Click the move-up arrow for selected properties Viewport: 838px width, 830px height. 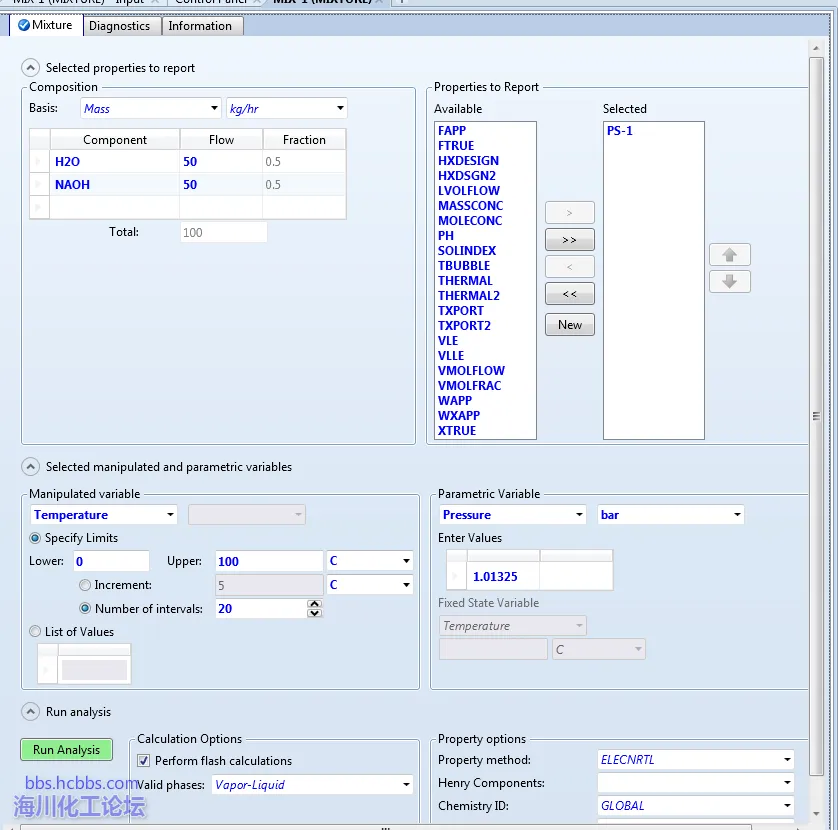pos(729,255)
